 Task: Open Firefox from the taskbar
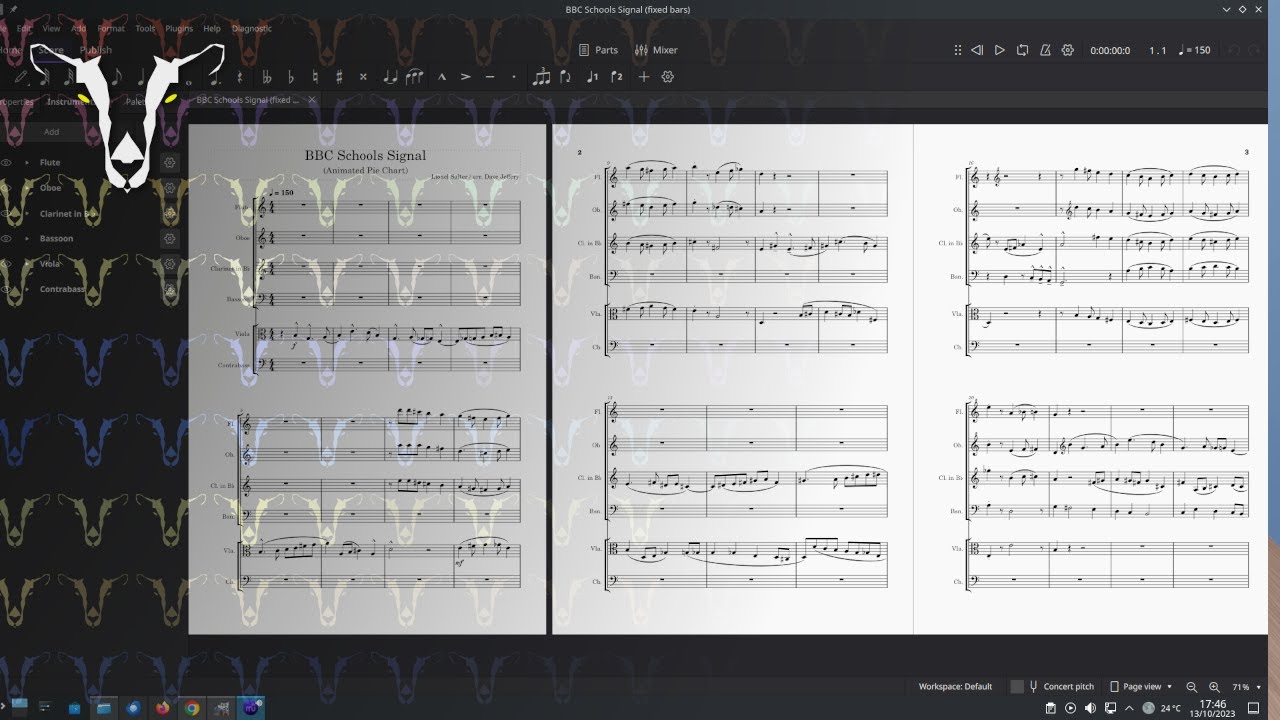click(162, 708)
